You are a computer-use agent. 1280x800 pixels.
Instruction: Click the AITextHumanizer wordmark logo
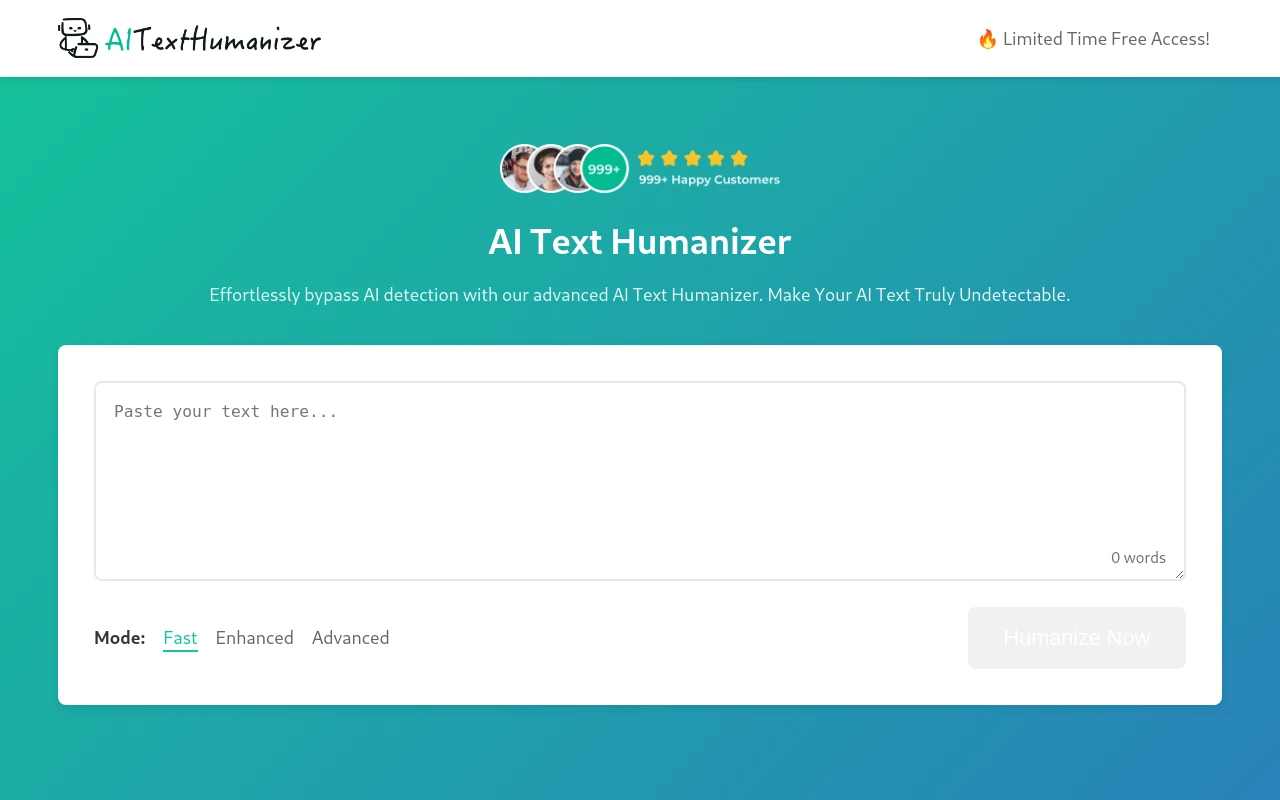click(x=212, y=38)
